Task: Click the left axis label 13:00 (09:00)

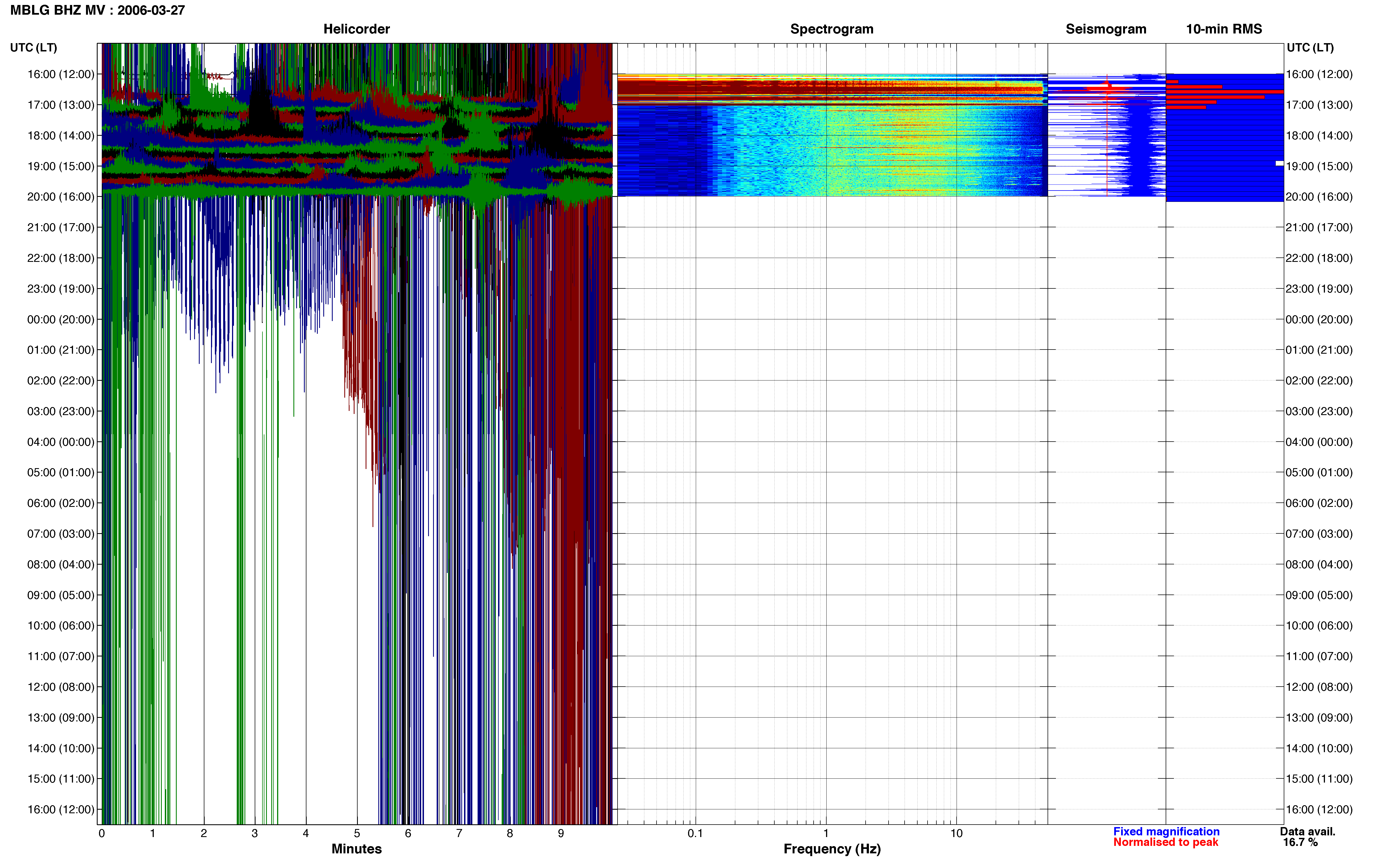Action: (61, 718)
